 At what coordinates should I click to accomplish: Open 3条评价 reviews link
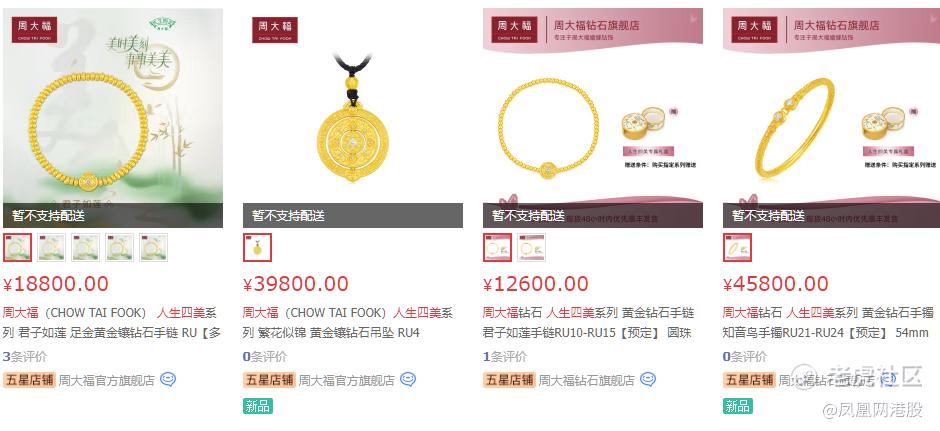click(x=25, y=357)
